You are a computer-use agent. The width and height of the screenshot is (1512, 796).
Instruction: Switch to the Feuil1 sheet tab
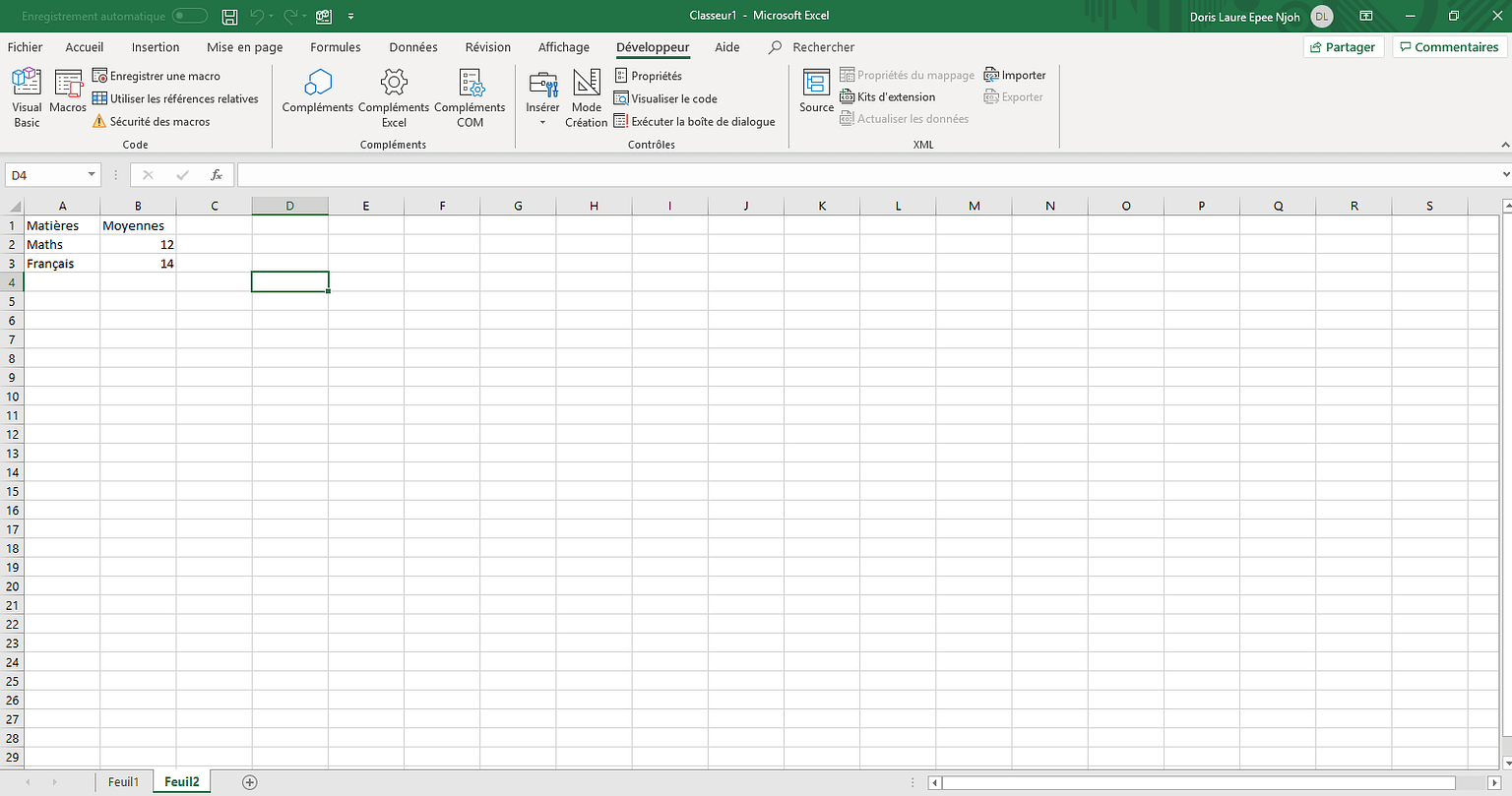123,782
